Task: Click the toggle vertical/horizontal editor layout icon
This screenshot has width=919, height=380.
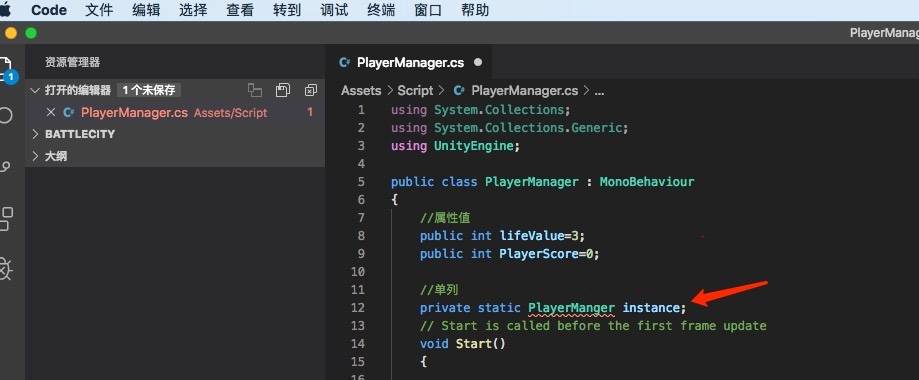Action: pyautogui.click(x=255, y=90)
